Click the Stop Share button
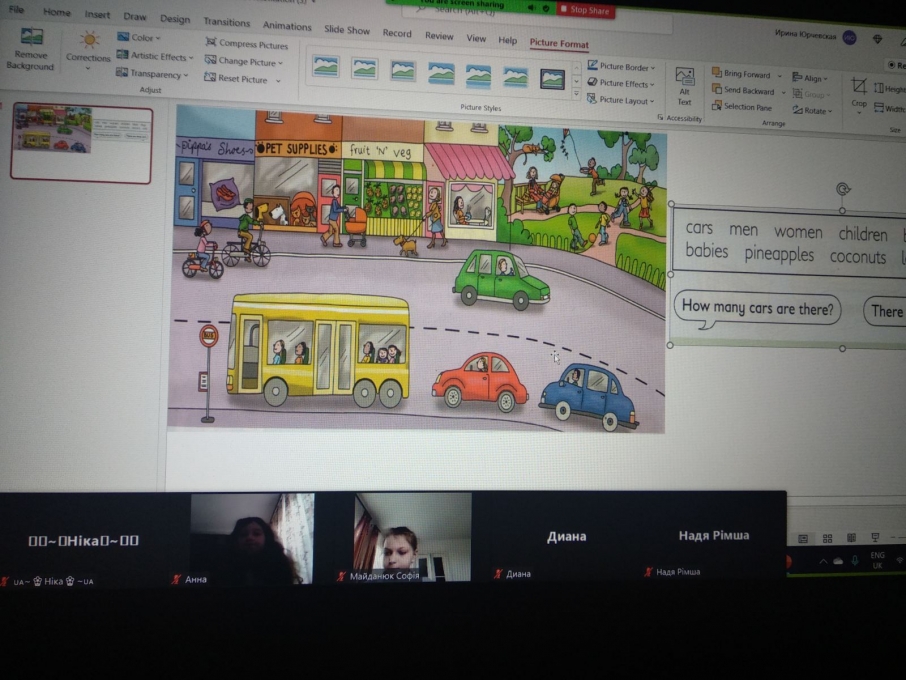The width and height of the screenshot is (906, 680). click(x=585, y=10)
